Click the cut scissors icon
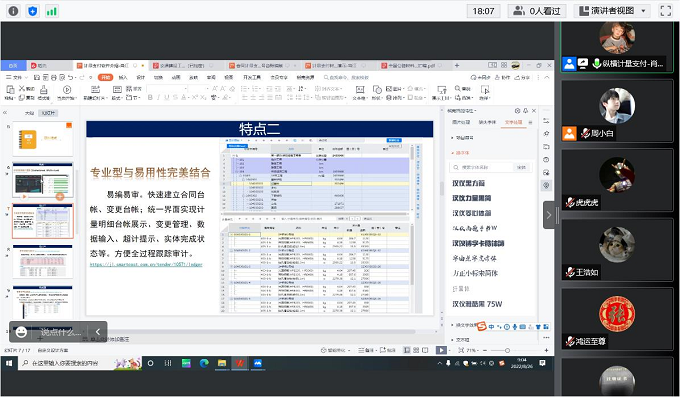The image size is (680, 397). click(22, 89)
